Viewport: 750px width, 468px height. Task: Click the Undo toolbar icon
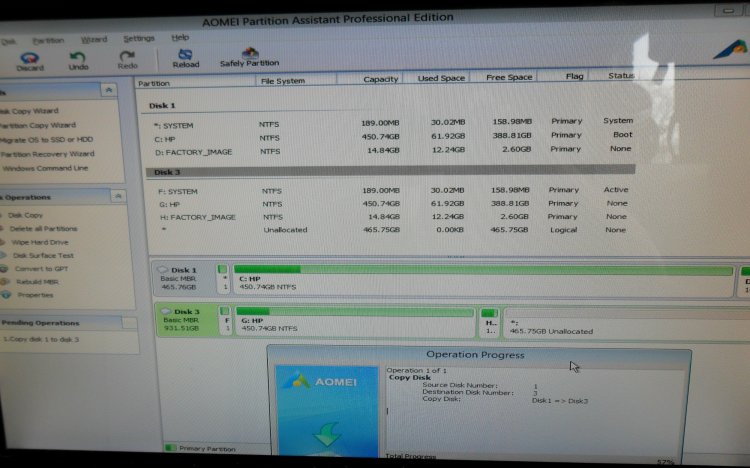(78, 61)
